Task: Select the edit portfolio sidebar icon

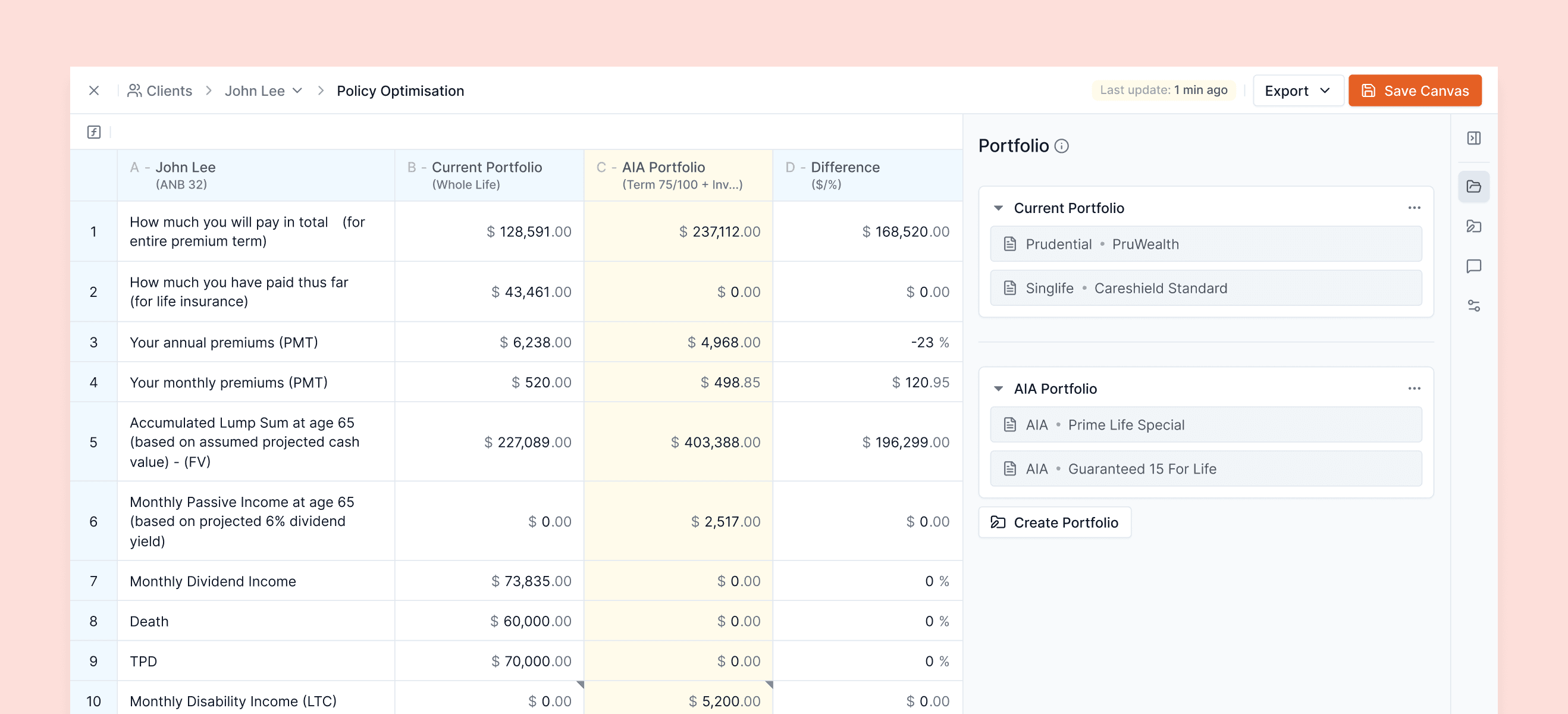Action: (x=1474, y=227)
